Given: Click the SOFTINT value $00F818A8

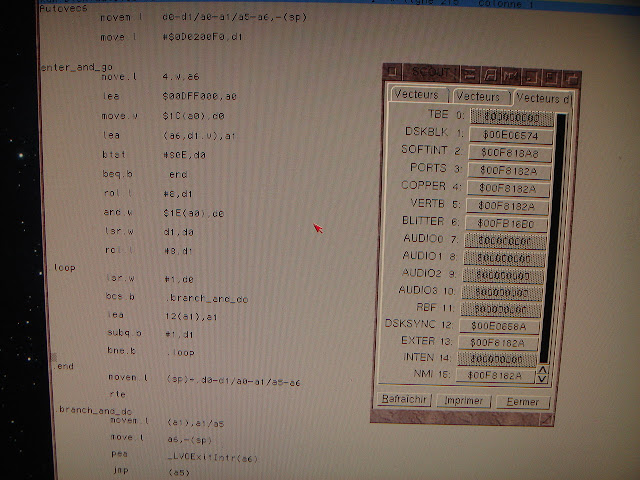Looking at the screenshot, I should (x=510, y=153).
